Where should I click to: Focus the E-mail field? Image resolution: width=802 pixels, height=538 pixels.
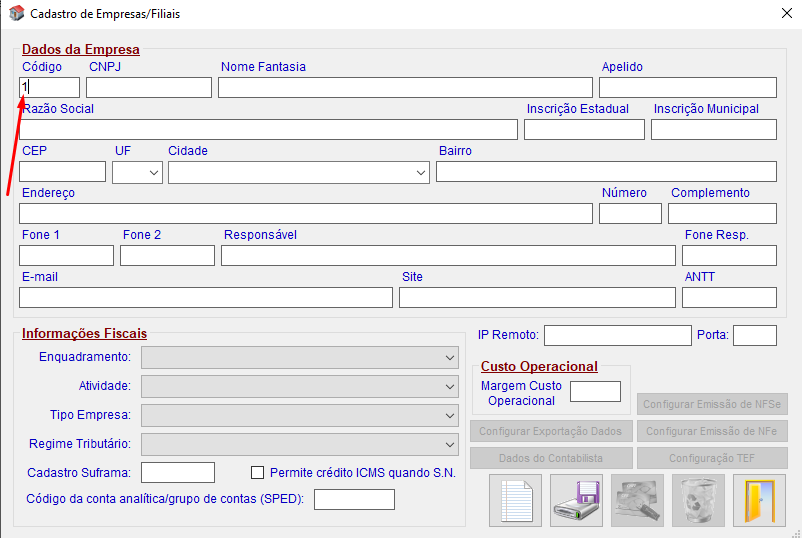pyautogui.click(x=206, y=298)
